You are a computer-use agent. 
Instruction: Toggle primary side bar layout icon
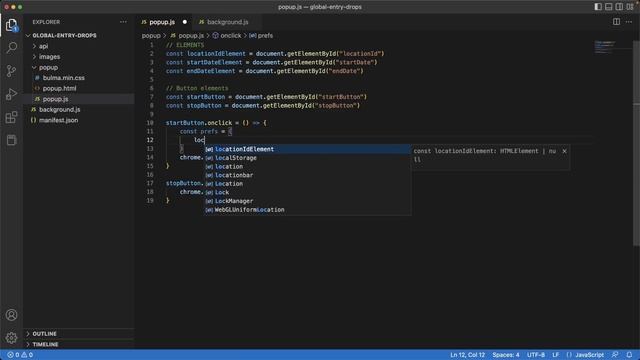pos(598,7)
